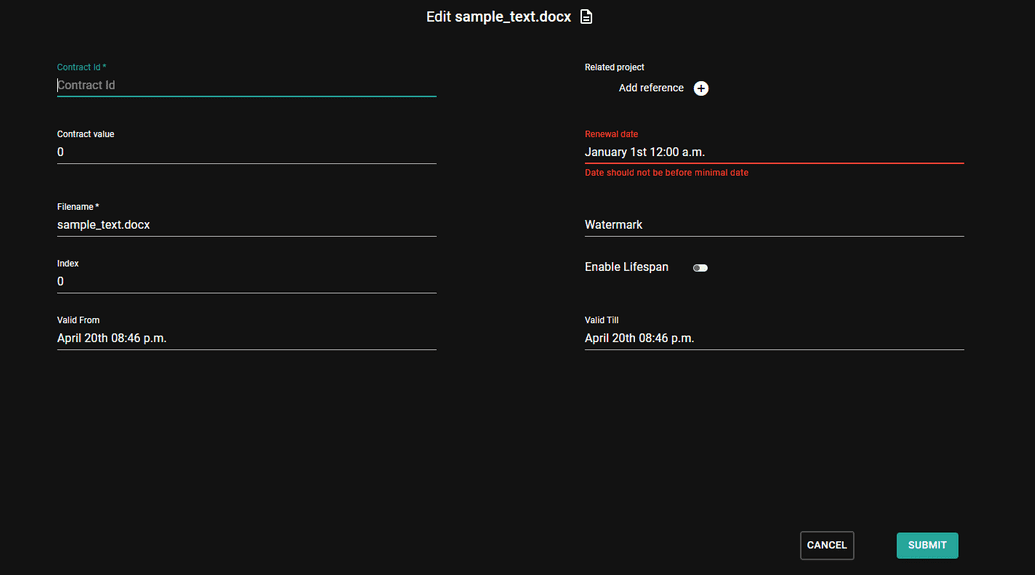
Task: Edit the Filename field sample_text.docx
Action: point(246,225)
